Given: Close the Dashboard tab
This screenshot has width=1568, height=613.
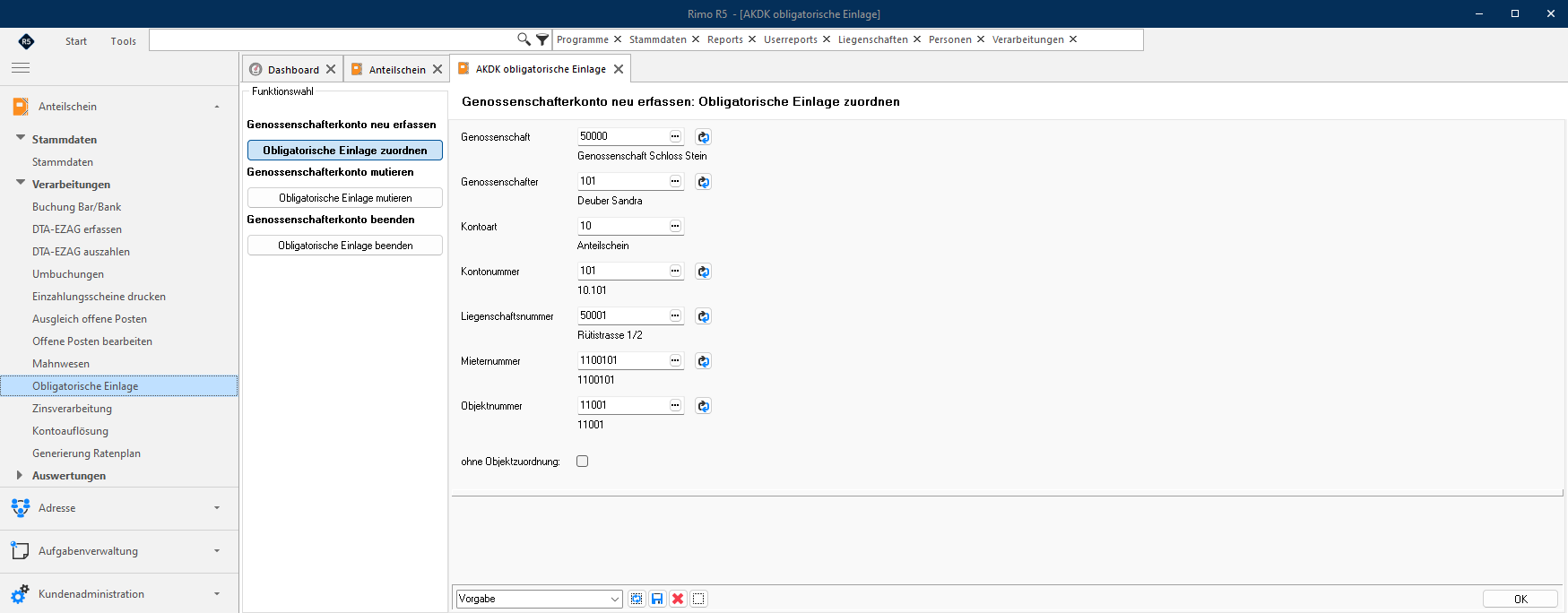Looking at the screenshot, I should point(331,69).
